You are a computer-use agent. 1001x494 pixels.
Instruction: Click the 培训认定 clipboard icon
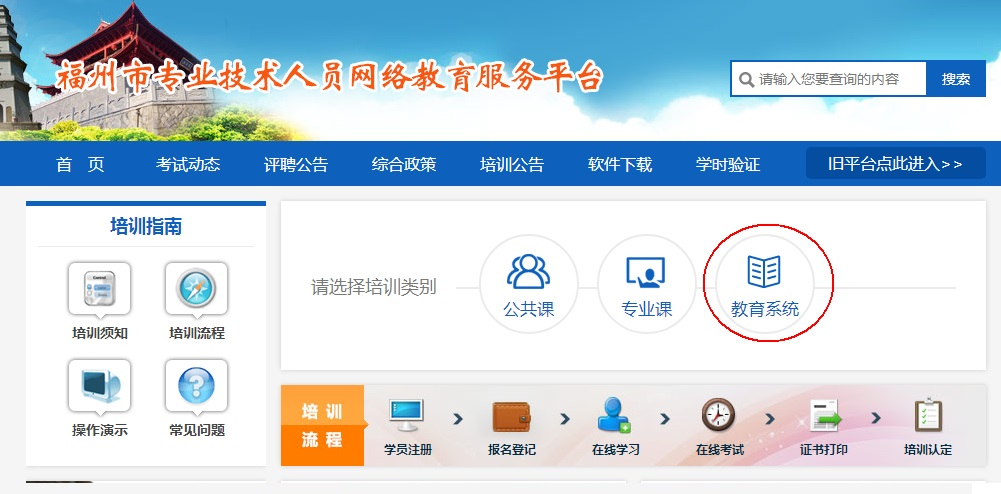pyautogui.click(x=928, y=415)
